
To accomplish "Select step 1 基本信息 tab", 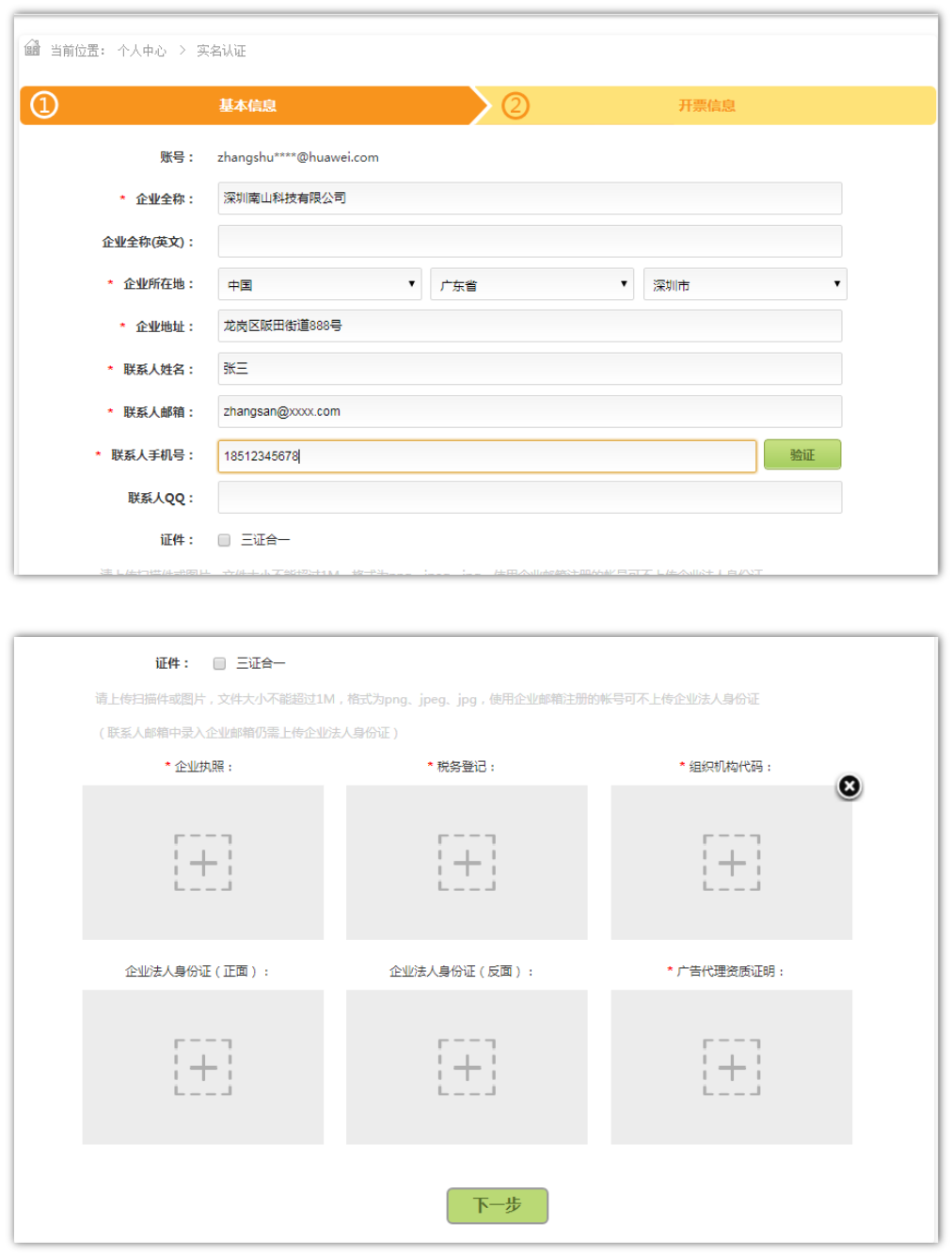I will point(246,105).
